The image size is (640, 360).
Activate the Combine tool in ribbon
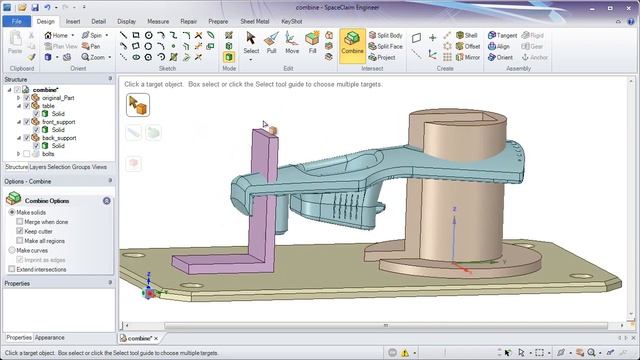click(x=352, y=46)
